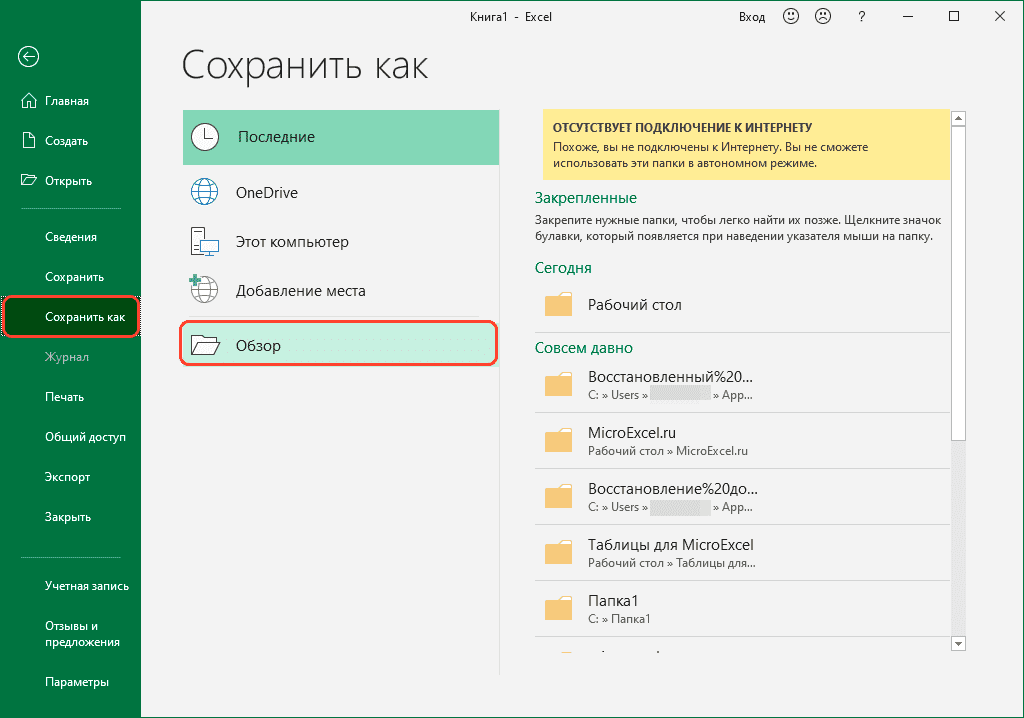This screenshot has height=718, width=1024.
Task: Select the Последние (Recent) clock icon
Action: click(x=205, y=137)
